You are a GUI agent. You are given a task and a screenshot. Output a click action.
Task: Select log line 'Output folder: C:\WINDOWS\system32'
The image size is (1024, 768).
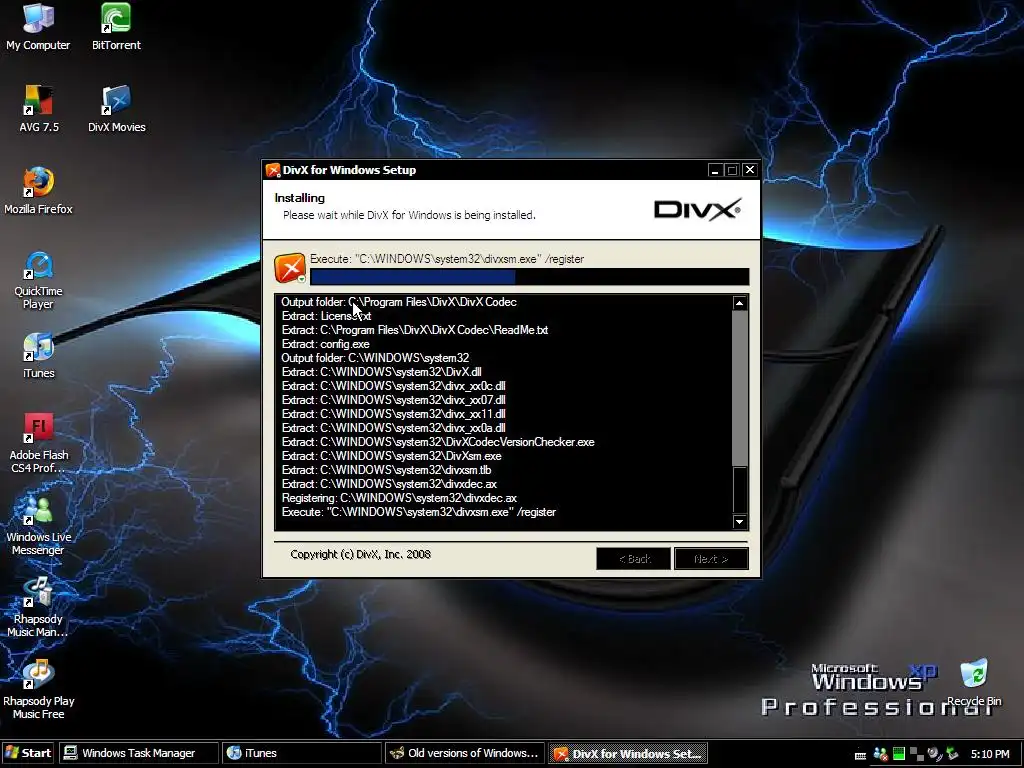[x=375, y=358]
